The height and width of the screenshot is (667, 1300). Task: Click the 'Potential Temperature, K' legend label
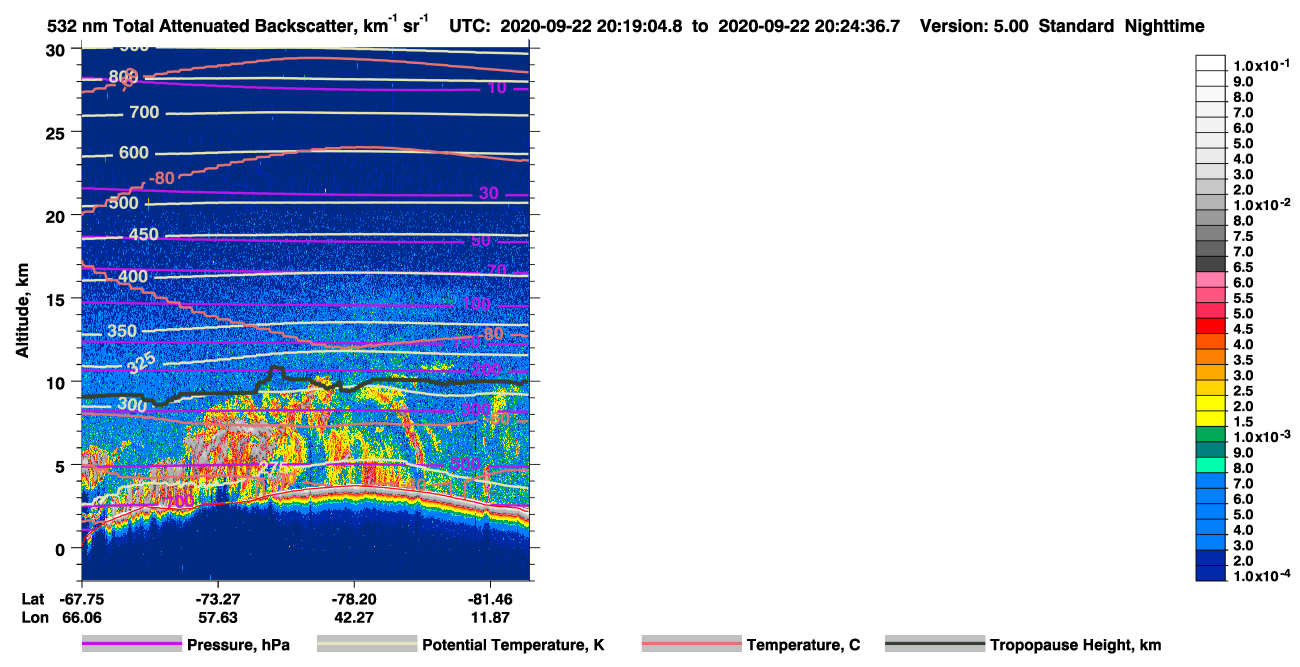513,645
